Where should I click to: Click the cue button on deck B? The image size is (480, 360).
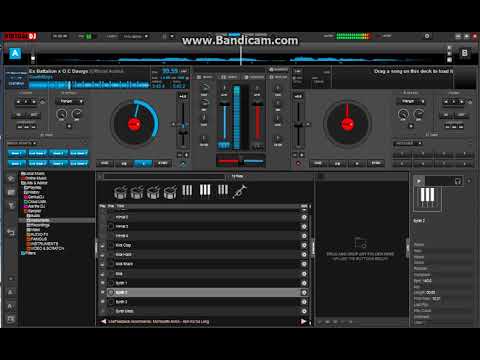[x=318, y=163]
